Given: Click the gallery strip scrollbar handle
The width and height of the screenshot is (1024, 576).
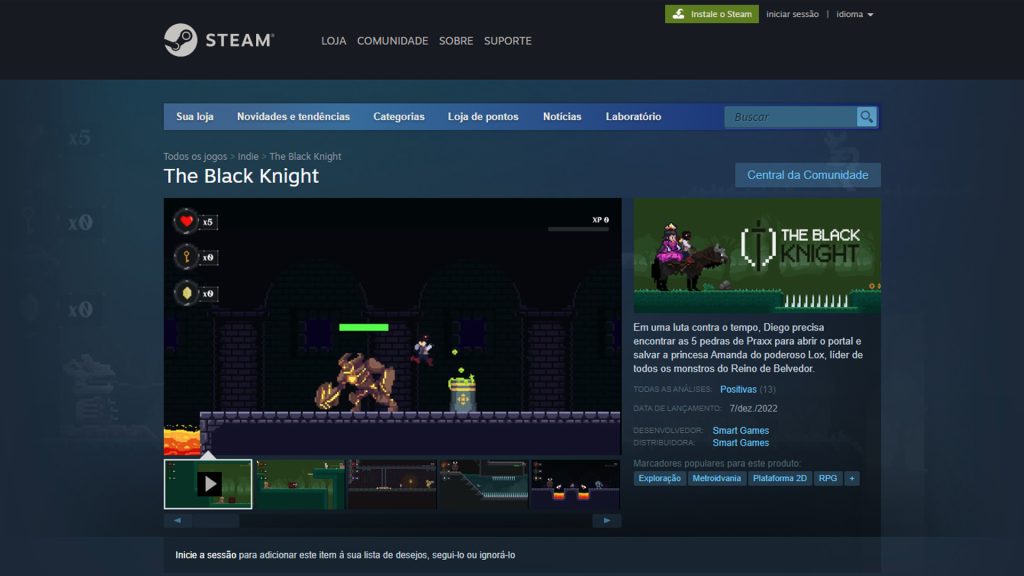Looking at the screenshot, I should point(216,520).
